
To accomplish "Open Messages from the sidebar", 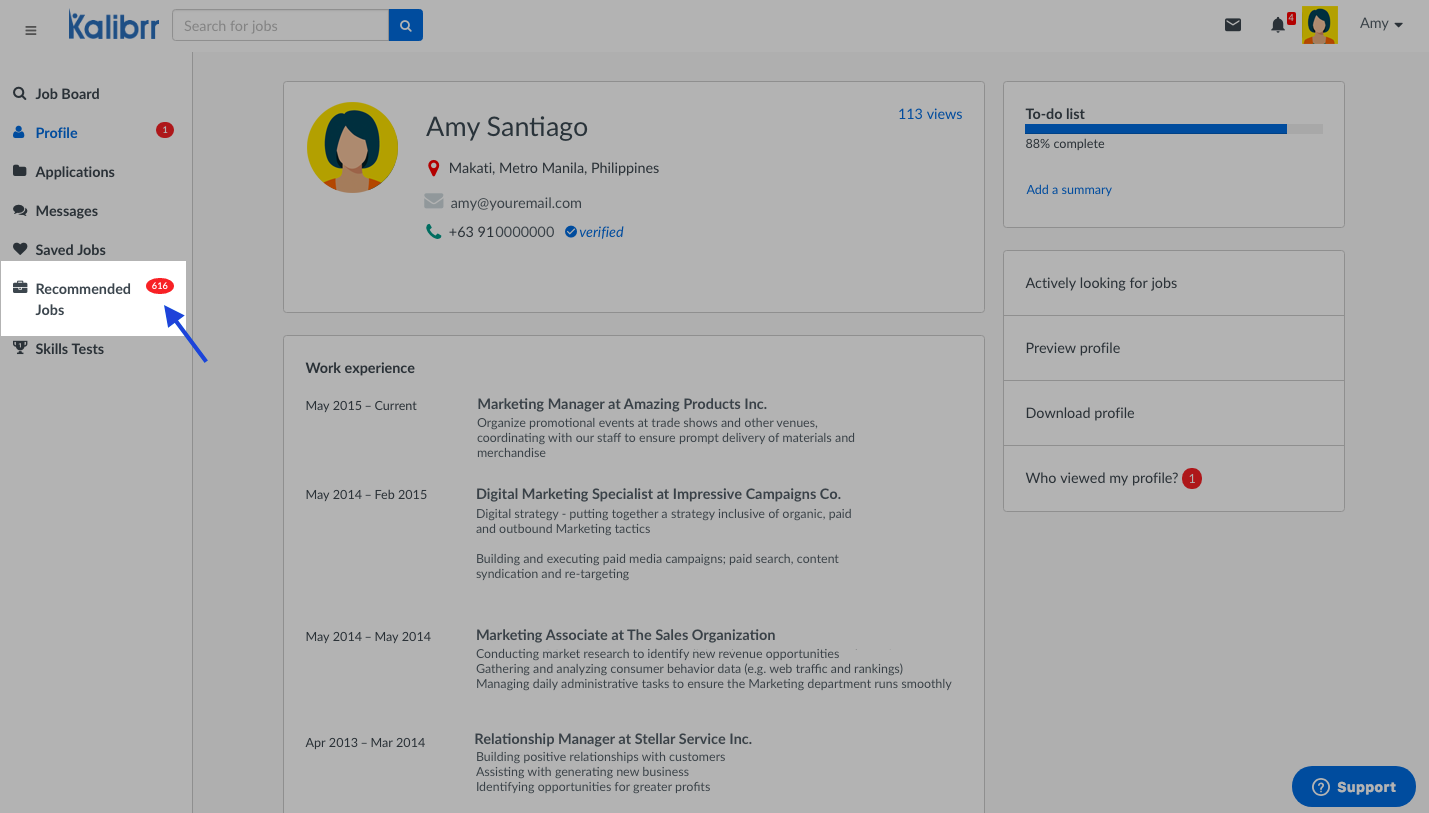I will click(x=67, y=211).
